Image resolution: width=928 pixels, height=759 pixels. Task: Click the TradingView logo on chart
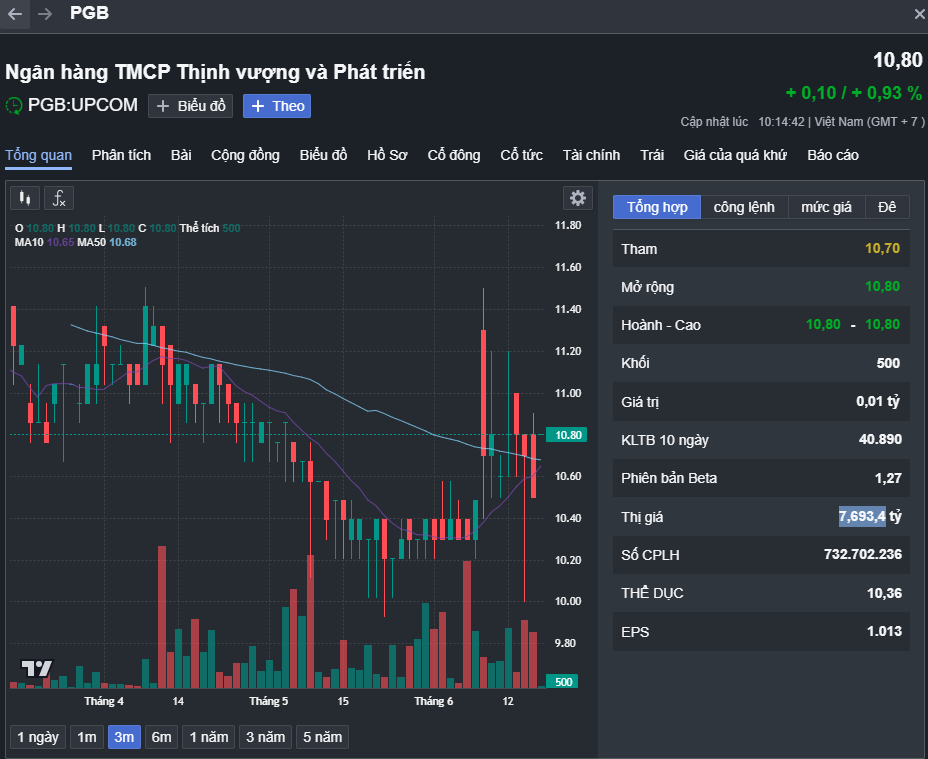click(37, 669)
